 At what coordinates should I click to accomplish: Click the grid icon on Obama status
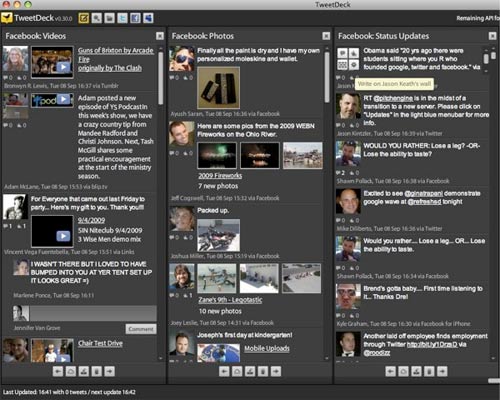(342, 65)
